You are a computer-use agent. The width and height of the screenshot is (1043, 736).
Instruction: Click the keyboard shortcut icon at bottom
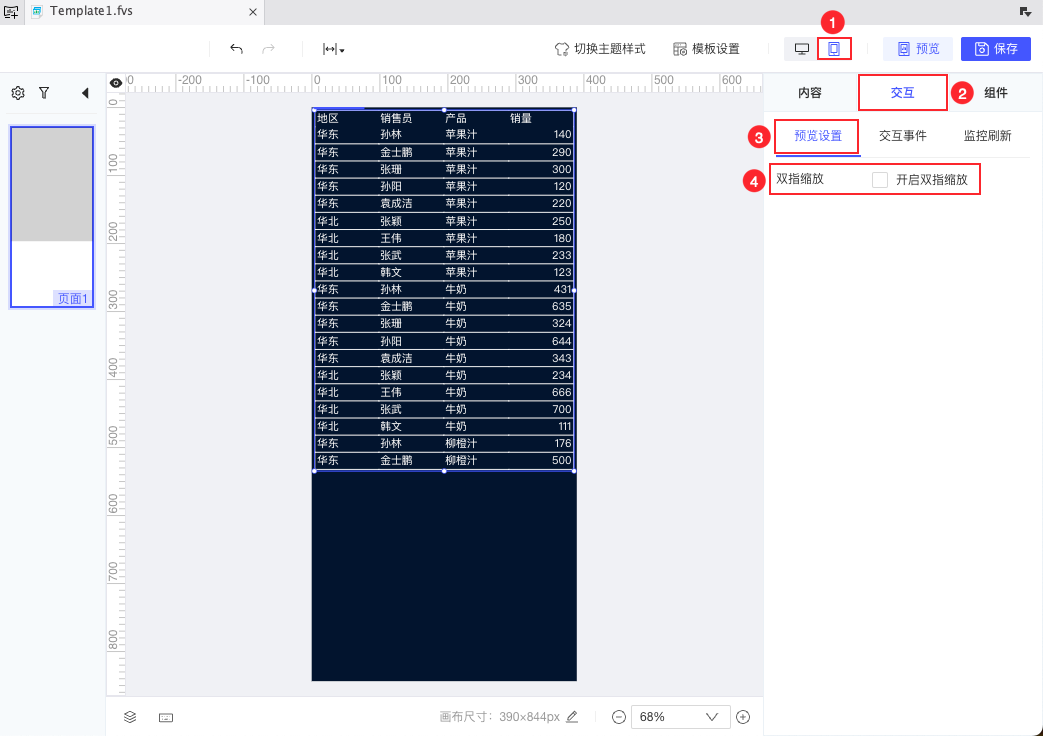click(x=166, y=717)
